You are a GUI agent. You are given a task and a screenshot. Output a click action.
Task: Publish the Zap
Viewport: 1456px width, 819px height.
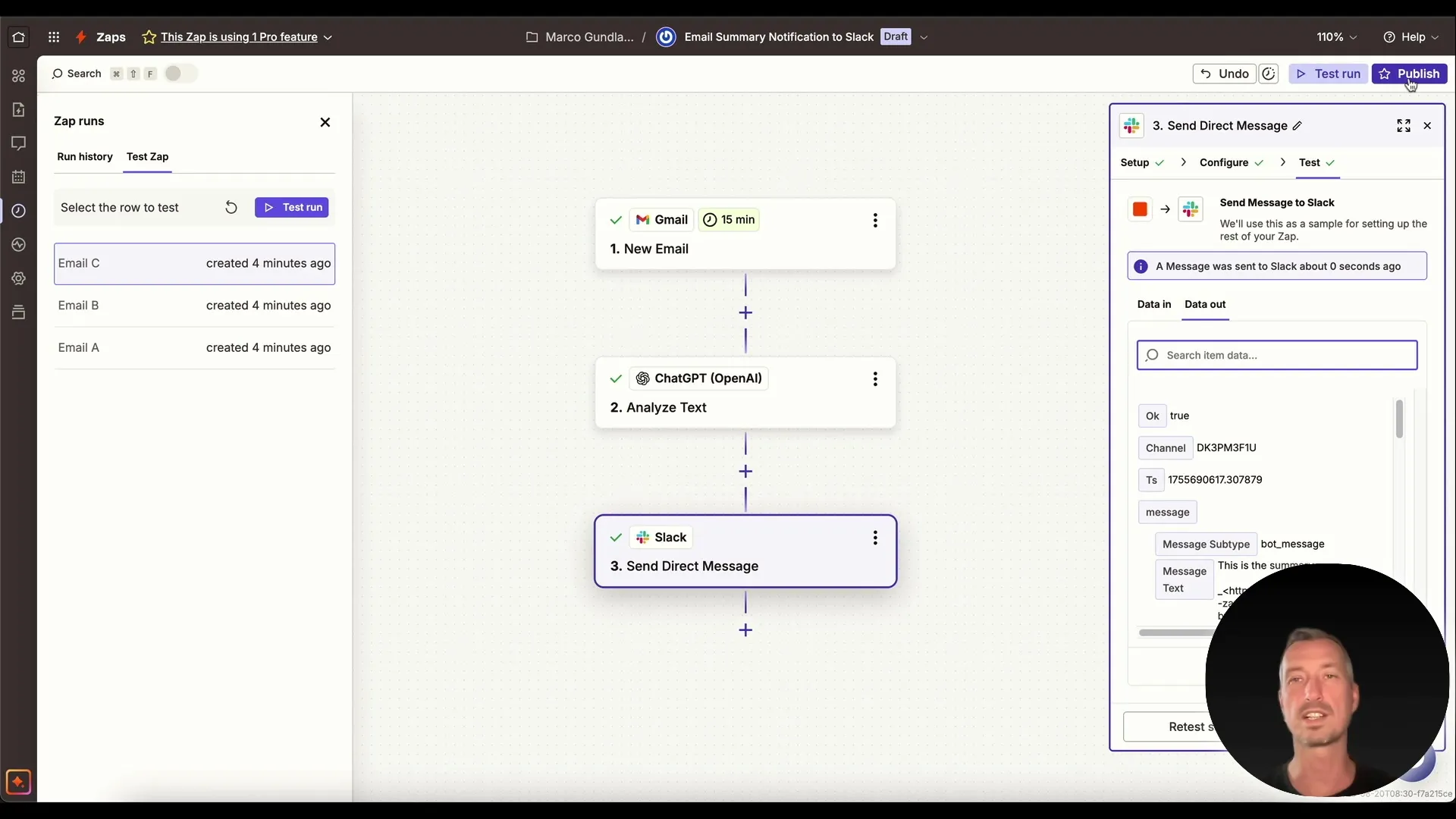[1410, 74]
